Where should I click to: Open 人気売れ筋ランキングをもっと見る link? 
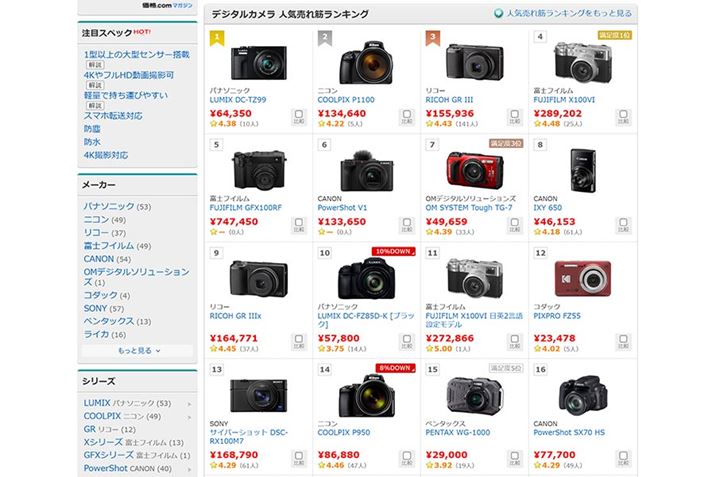(569, 13)
